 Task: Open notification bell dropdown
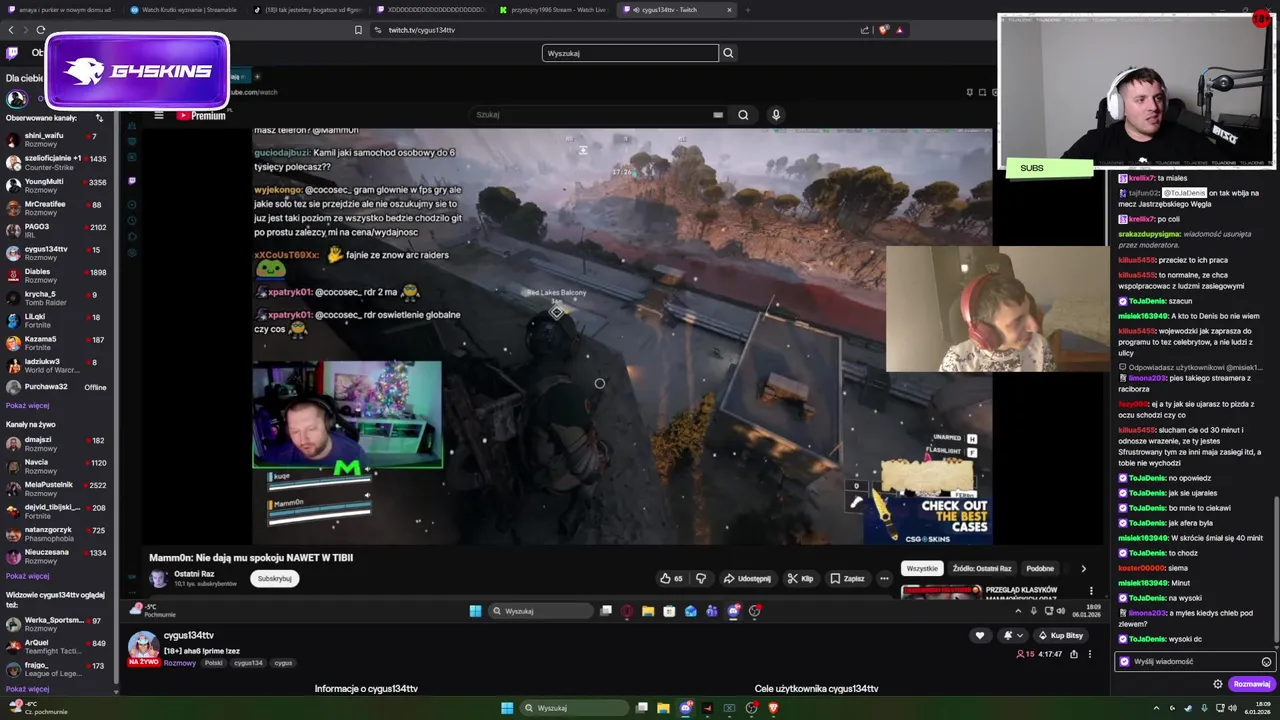tap(1013, 636)
